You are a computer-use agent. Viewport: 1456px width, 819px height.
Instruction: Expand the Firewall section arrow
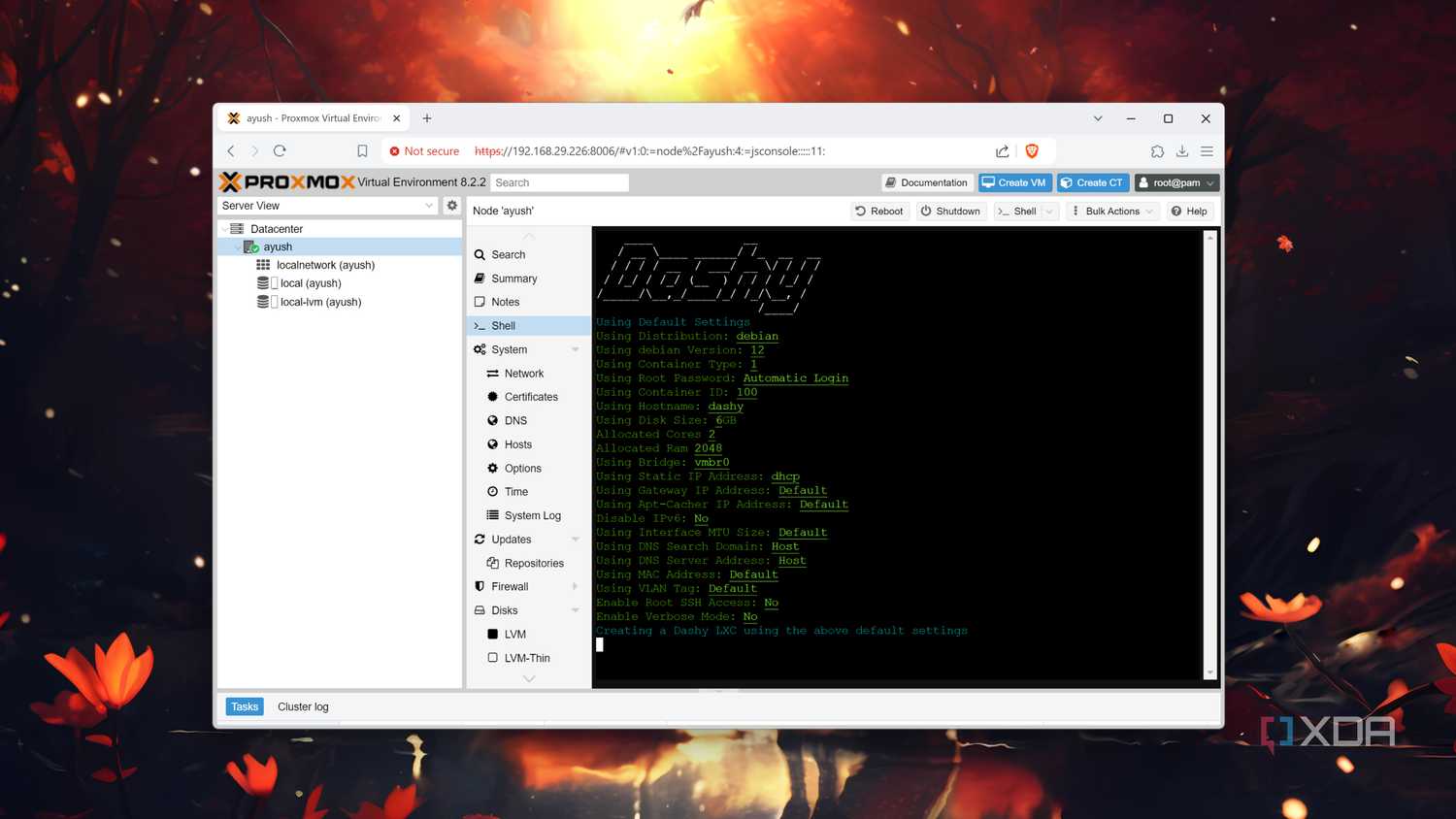(x=576, y=587)
